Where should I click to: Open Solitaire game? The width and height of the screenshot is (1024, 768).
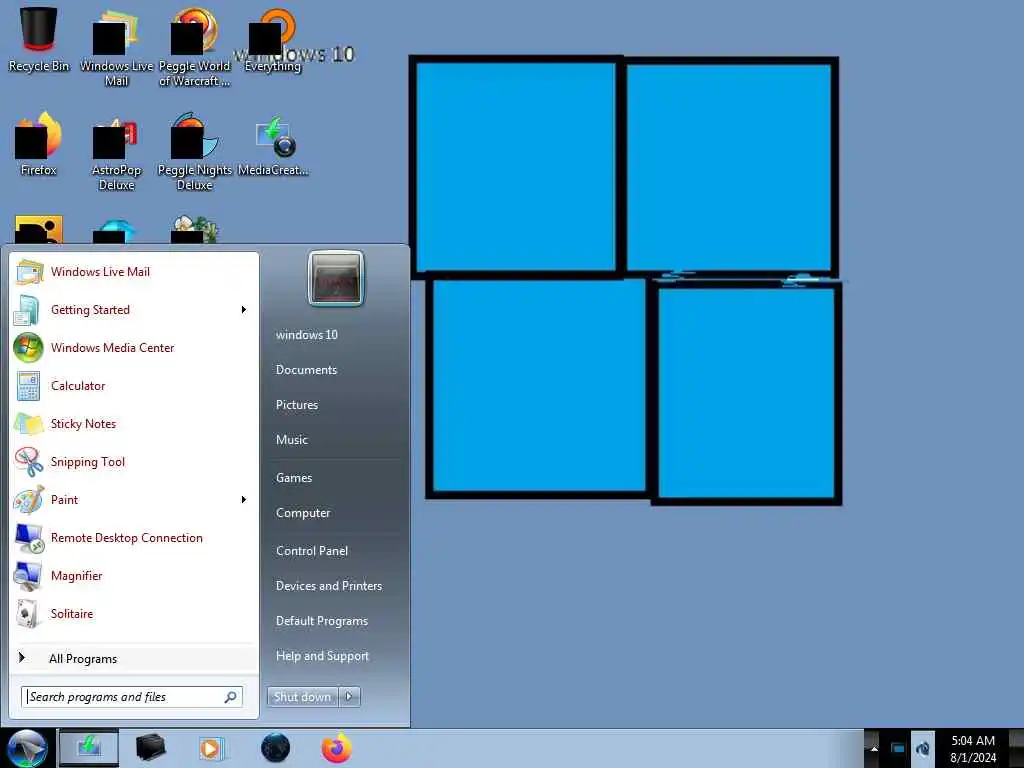[134, 613]
